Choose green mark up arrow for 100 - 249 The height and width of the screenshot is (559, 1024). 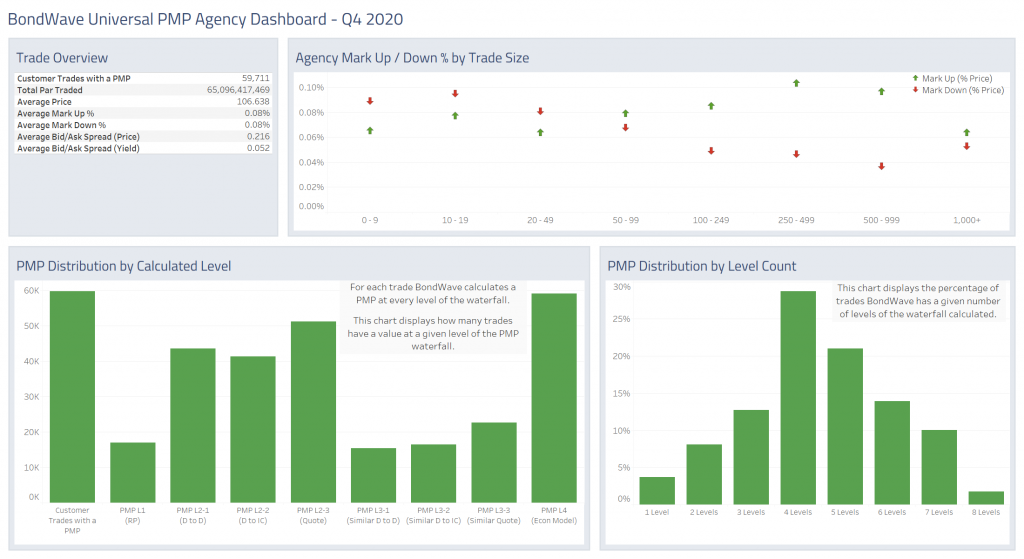(x=711, y=106)
